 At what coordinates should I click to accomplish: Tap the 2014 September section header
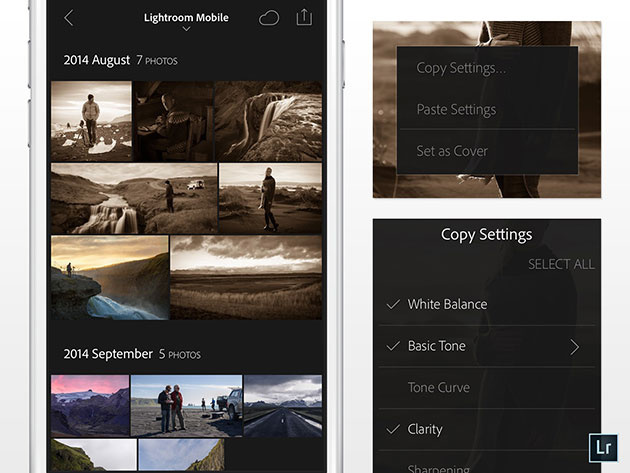click(132, 354)
